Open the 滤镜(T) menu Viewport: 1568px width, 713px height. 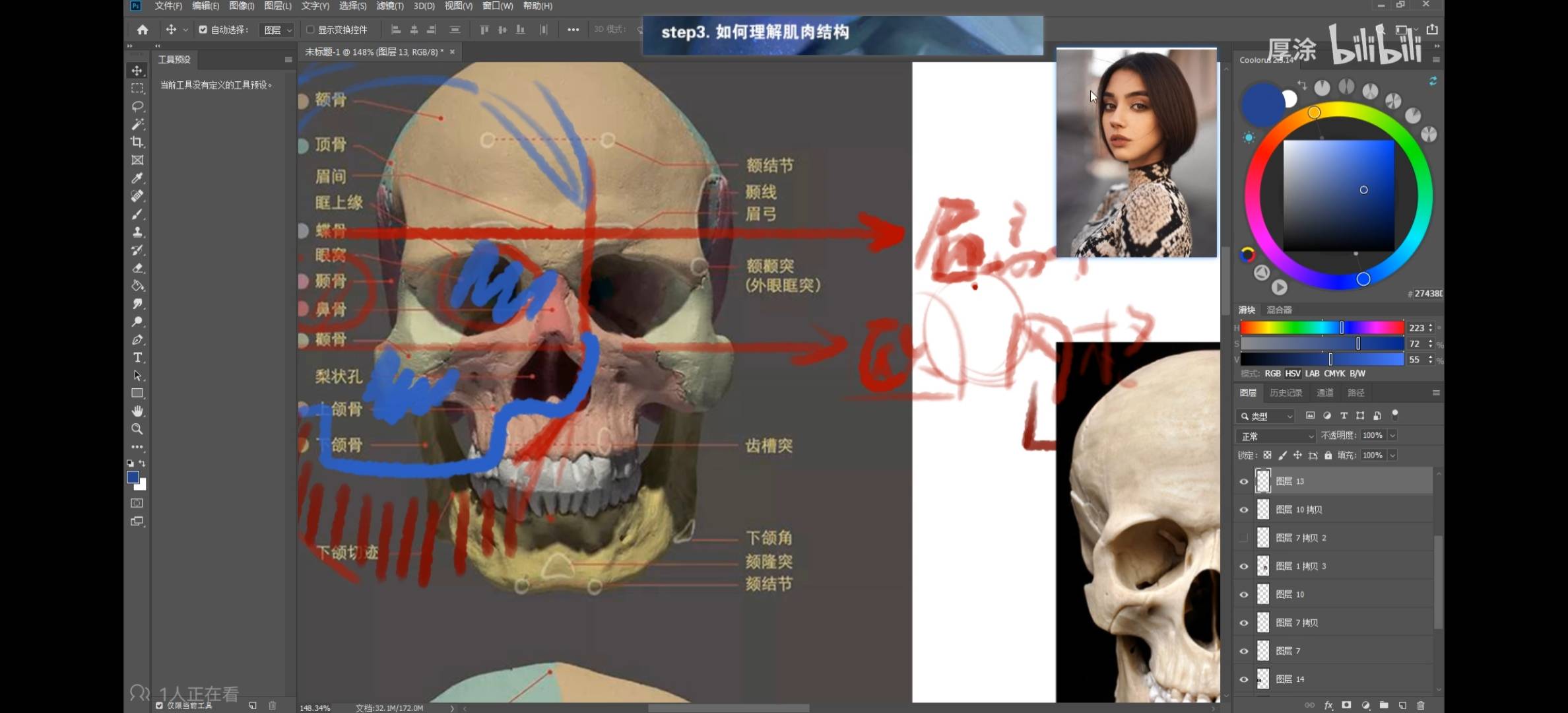389,6
